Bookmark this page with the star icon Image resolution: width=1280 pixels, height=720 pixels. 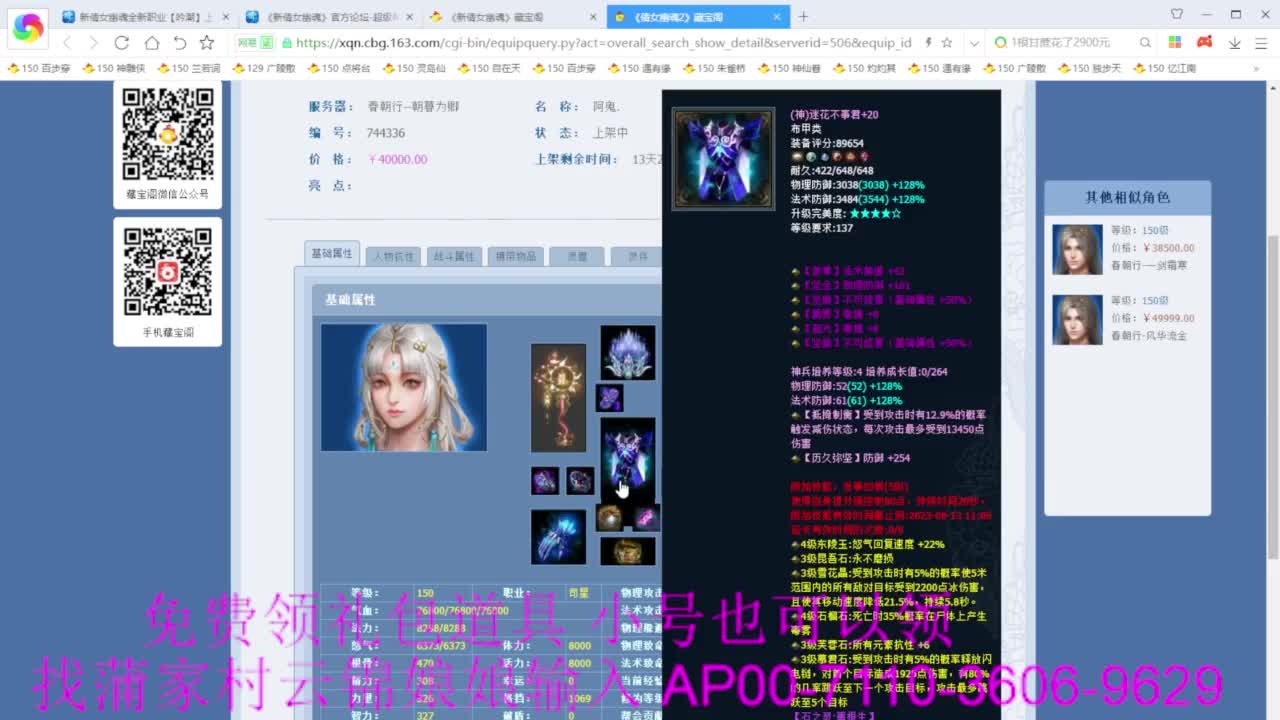(205, 44)
